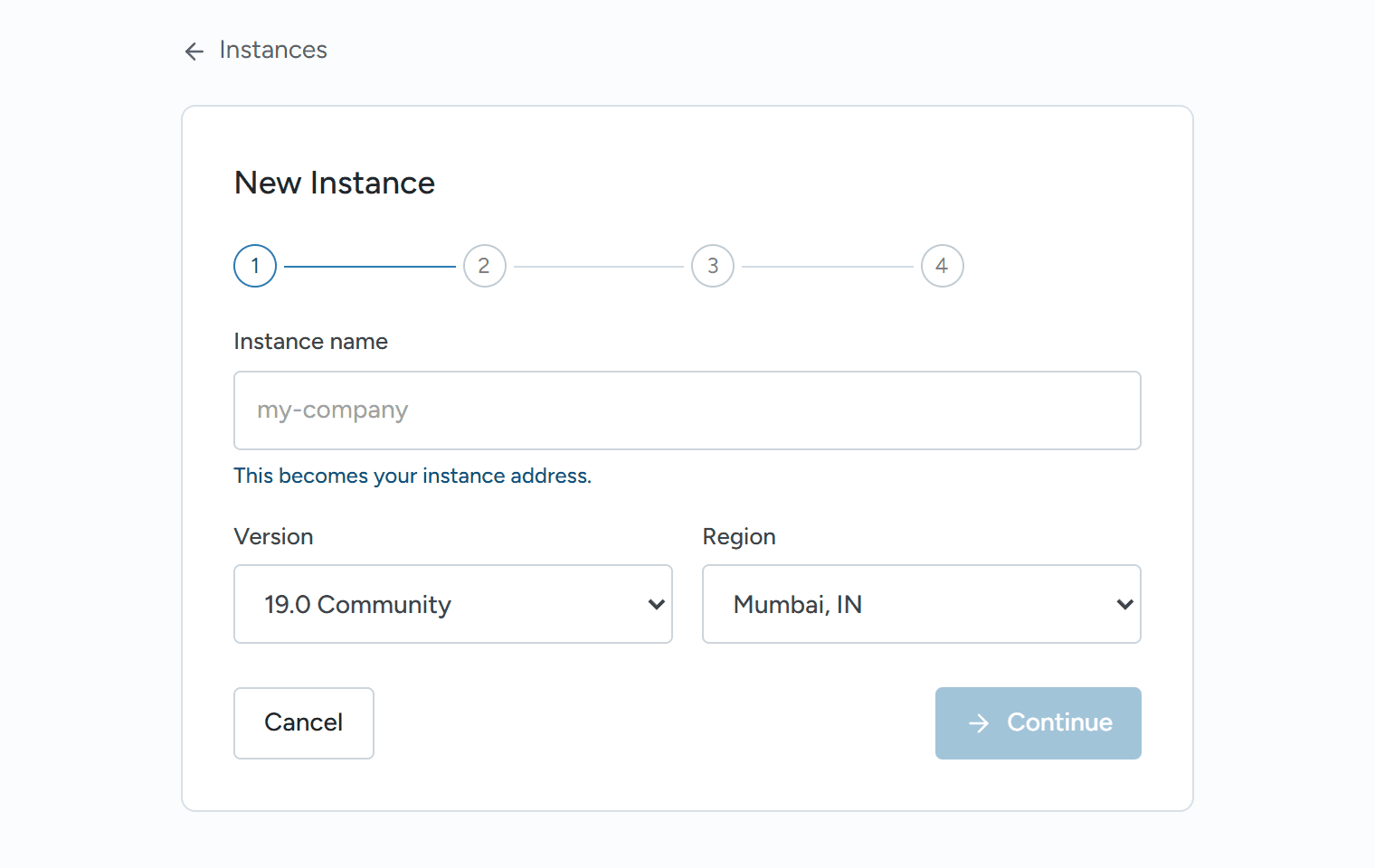1375x868 pixels.
Task: Click the "Version" field label
Action: click(x=273, y=537)
